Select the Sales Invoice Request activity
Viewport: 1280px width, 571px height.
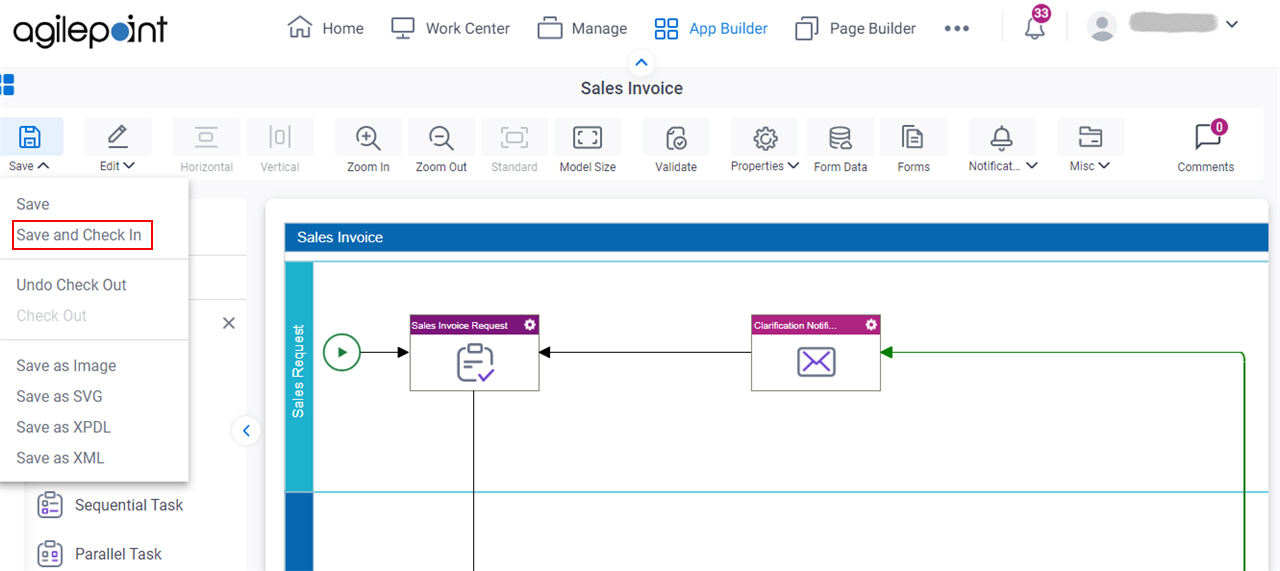click(475, 353)
